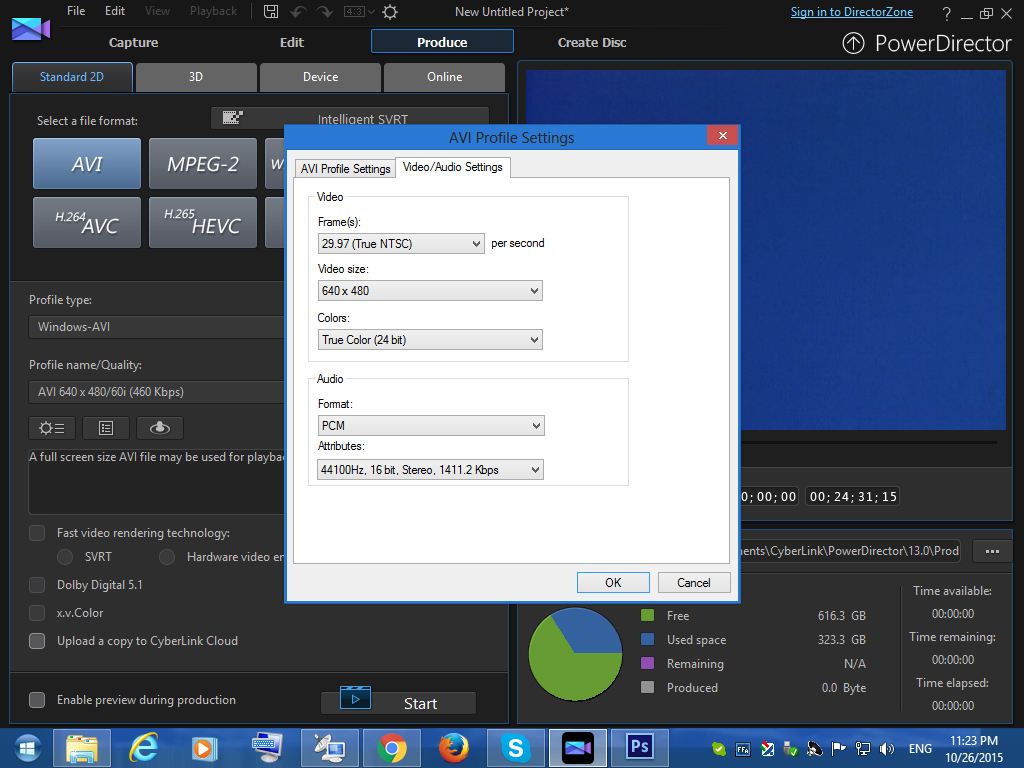Click the profile details list icon

pyautogui.click(x=106, y=428)
